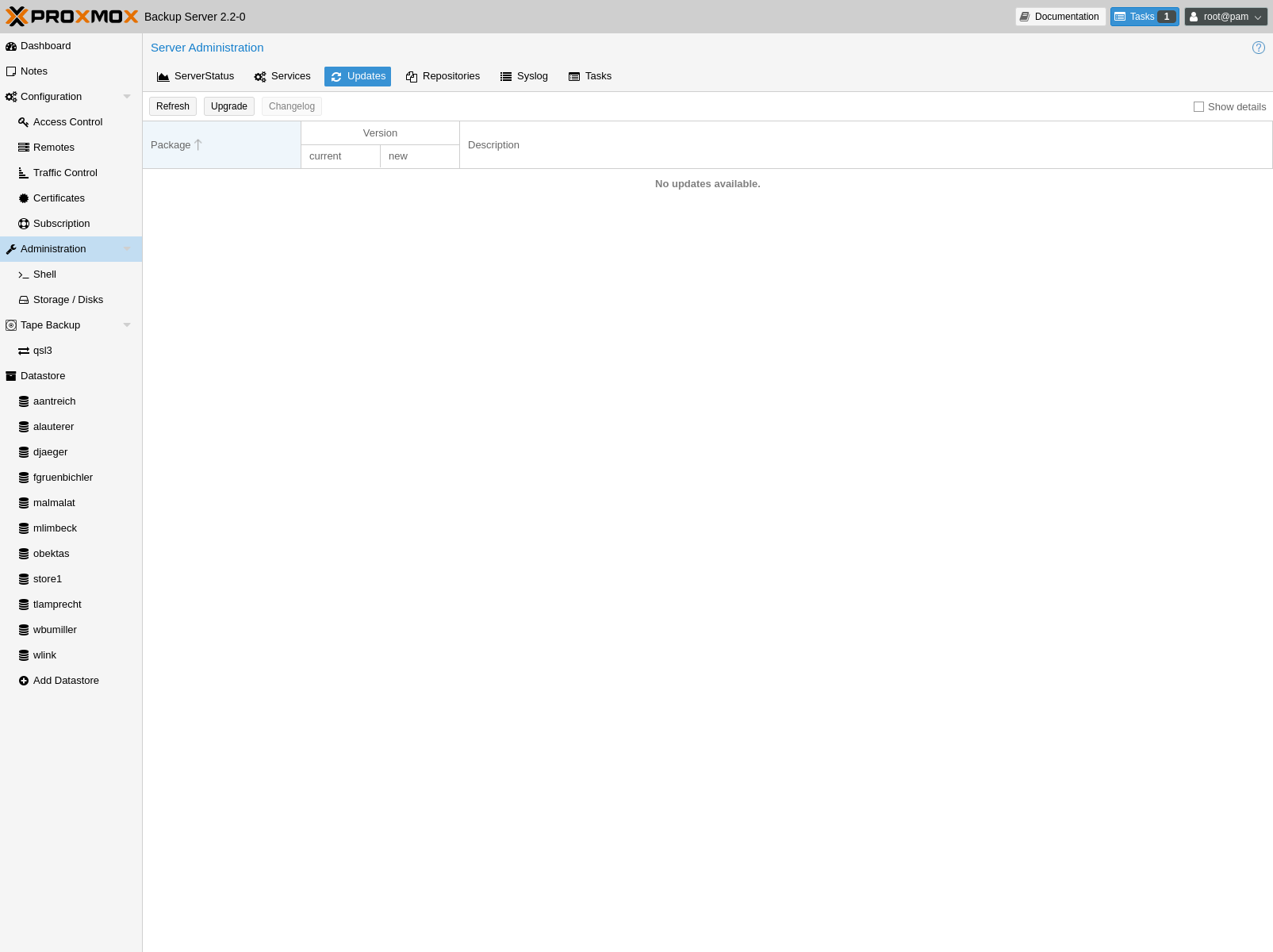Click the Shell terminal prompt icon
1273x952 pixels.
(x=24, y=274)
